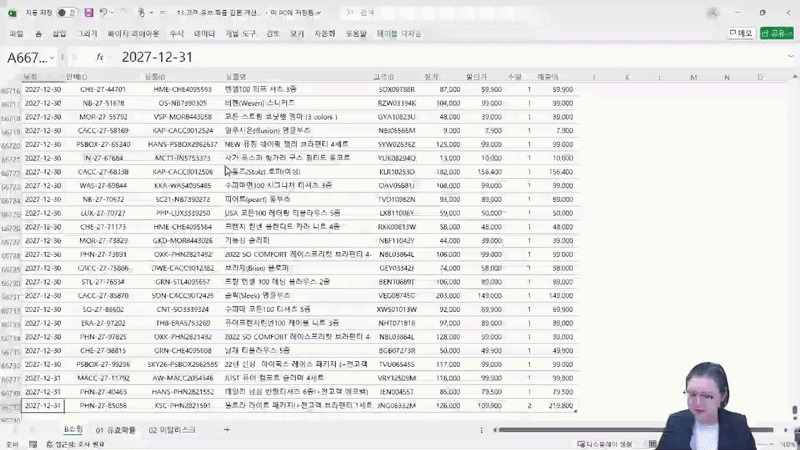Click the add new sheet plus button
800x450 pixels.
click(227, 429)
